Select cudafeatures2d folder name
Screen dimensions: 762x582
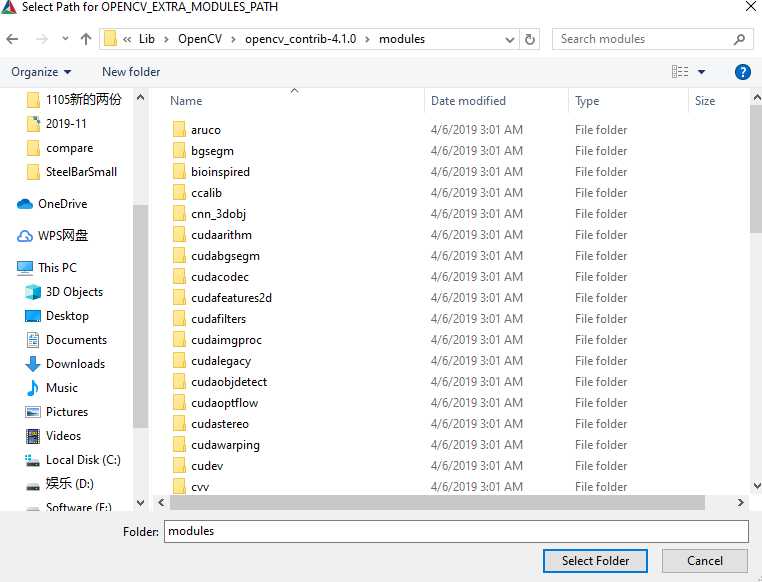click(x=231, y=297)
